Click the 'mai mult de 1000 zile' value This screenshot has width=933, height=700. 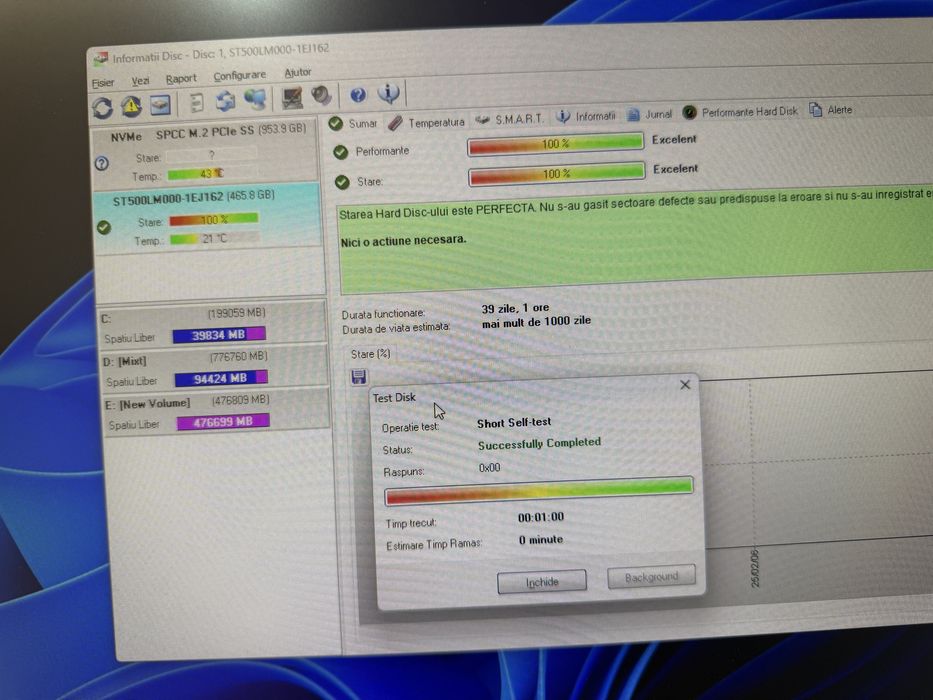pyautogui.click(x=536, y=321)
